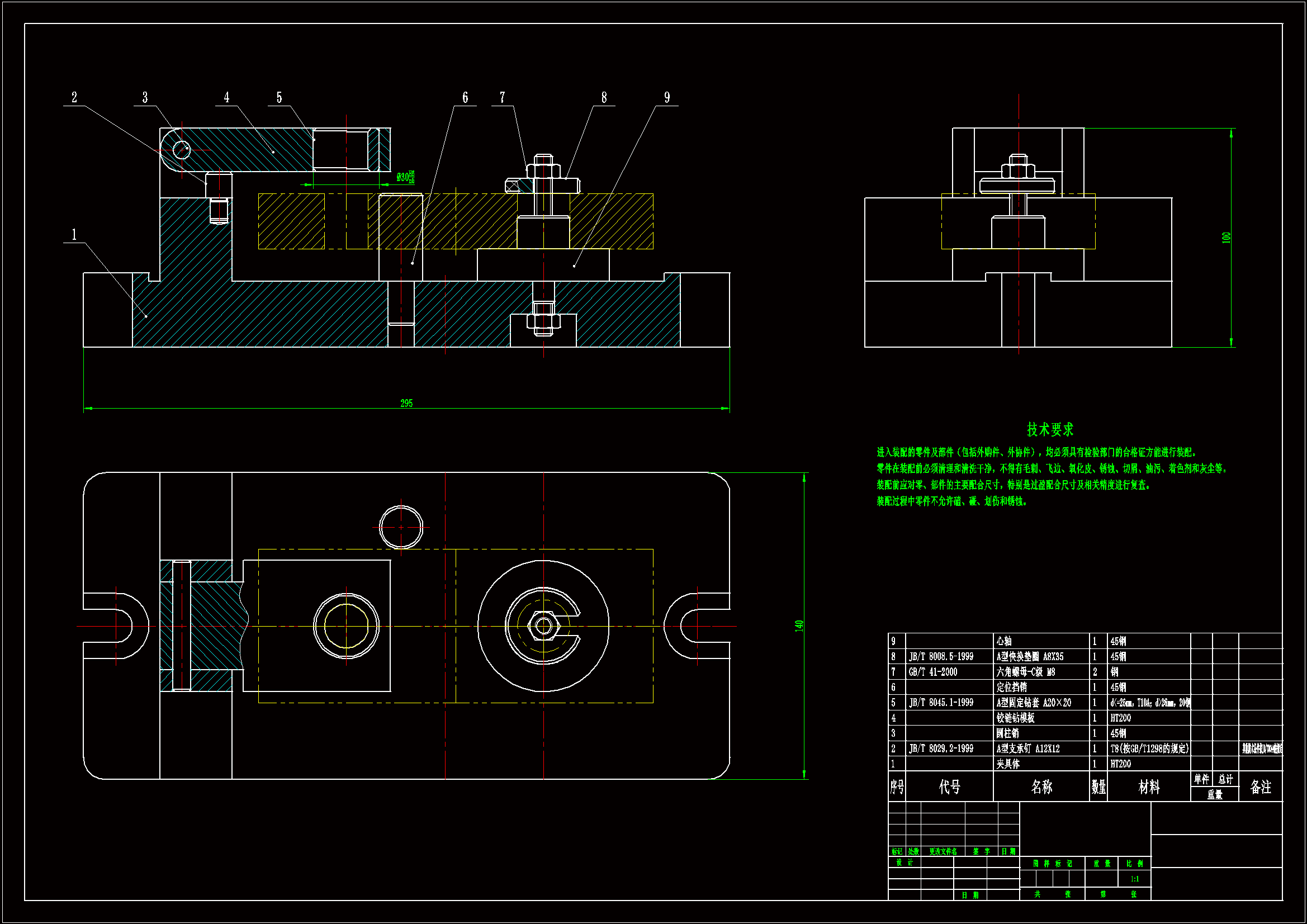Select the 材料 column header cell
The image size is (1307, 924).
[x=1148, y=787]
